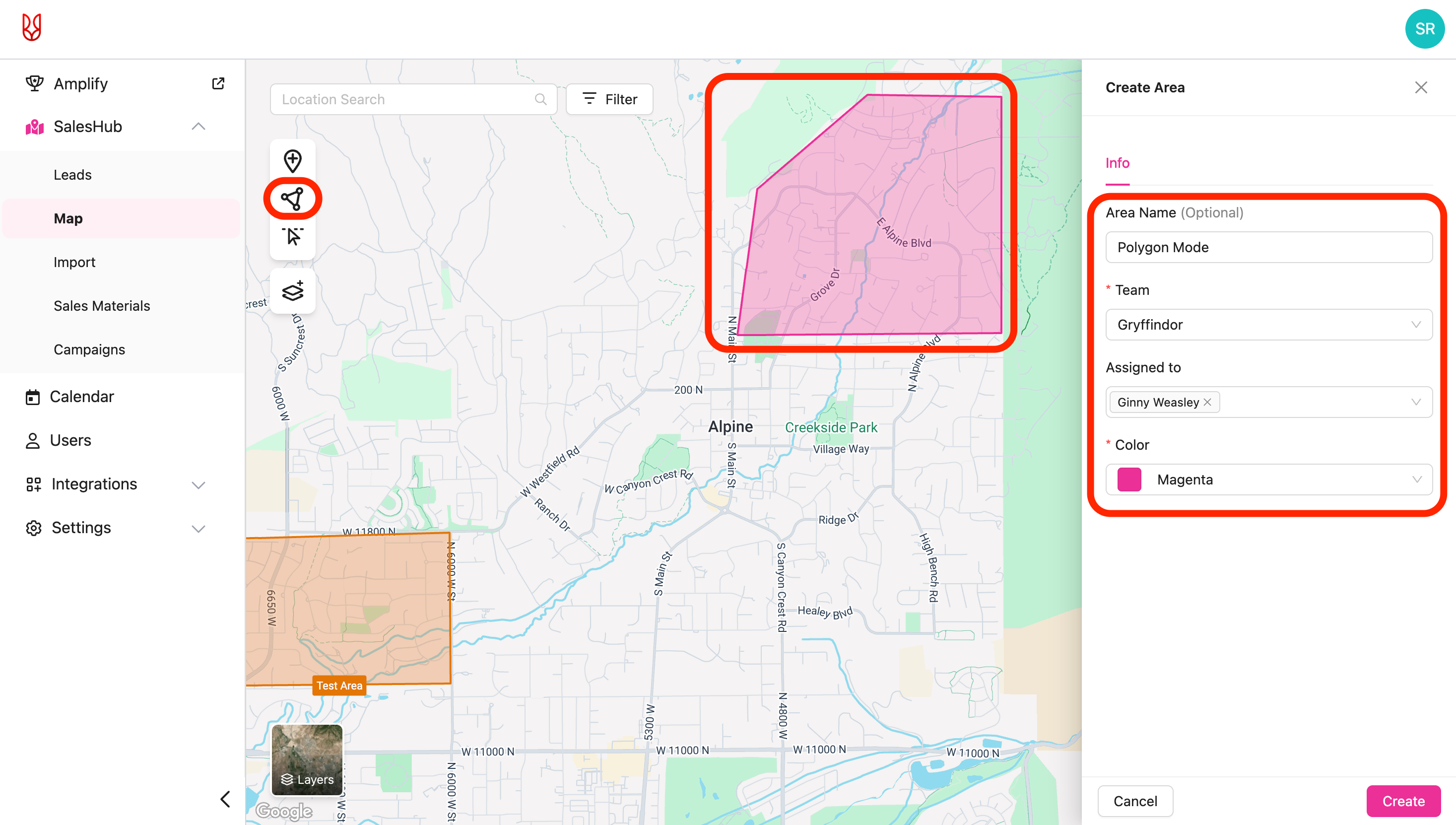Click the red fox logo
1456x825 pixels.
click(32, 27)
